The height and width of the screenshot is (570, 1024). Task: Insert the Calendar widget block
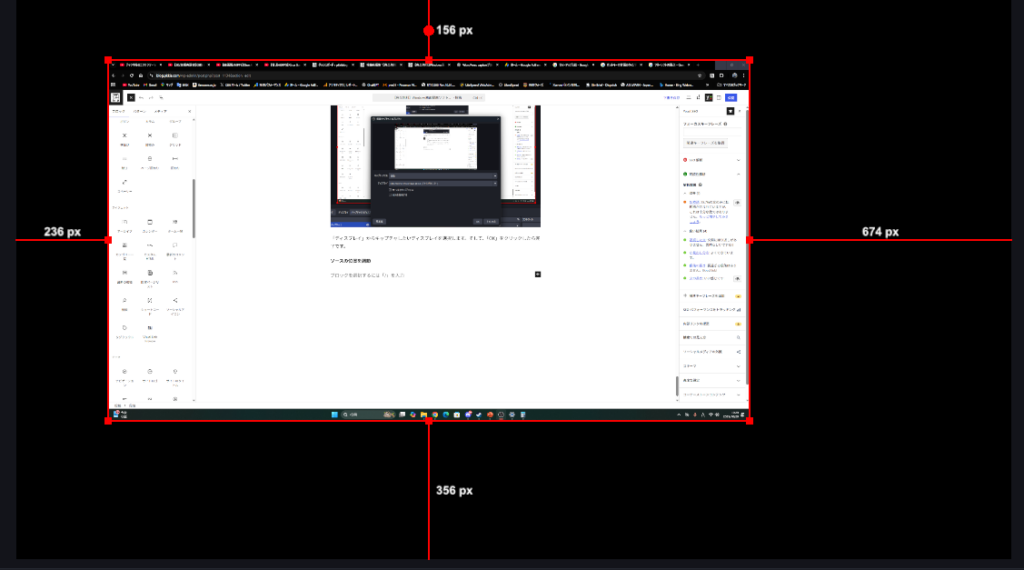(150, 226)
